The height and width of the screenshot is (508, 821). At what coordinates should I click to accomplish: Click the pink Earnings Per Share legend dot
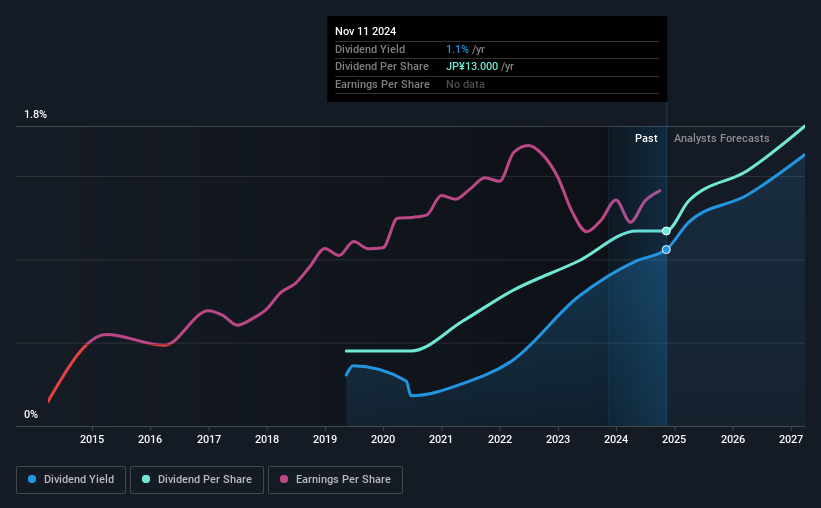click(284, 479)
